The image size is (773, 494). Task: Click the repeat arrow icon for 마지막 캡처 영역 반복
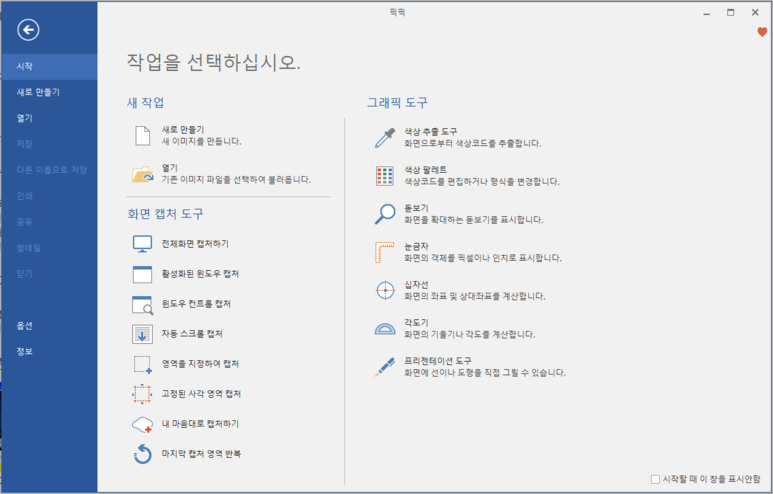[x=142, y=454]
